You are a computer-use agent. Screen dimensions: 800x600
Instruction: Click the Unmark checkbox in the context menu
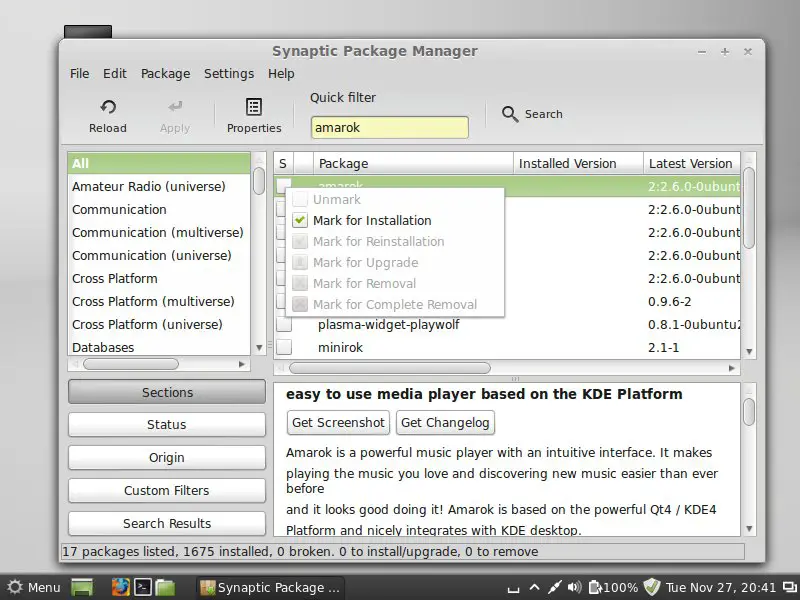(x=300, y=199)
